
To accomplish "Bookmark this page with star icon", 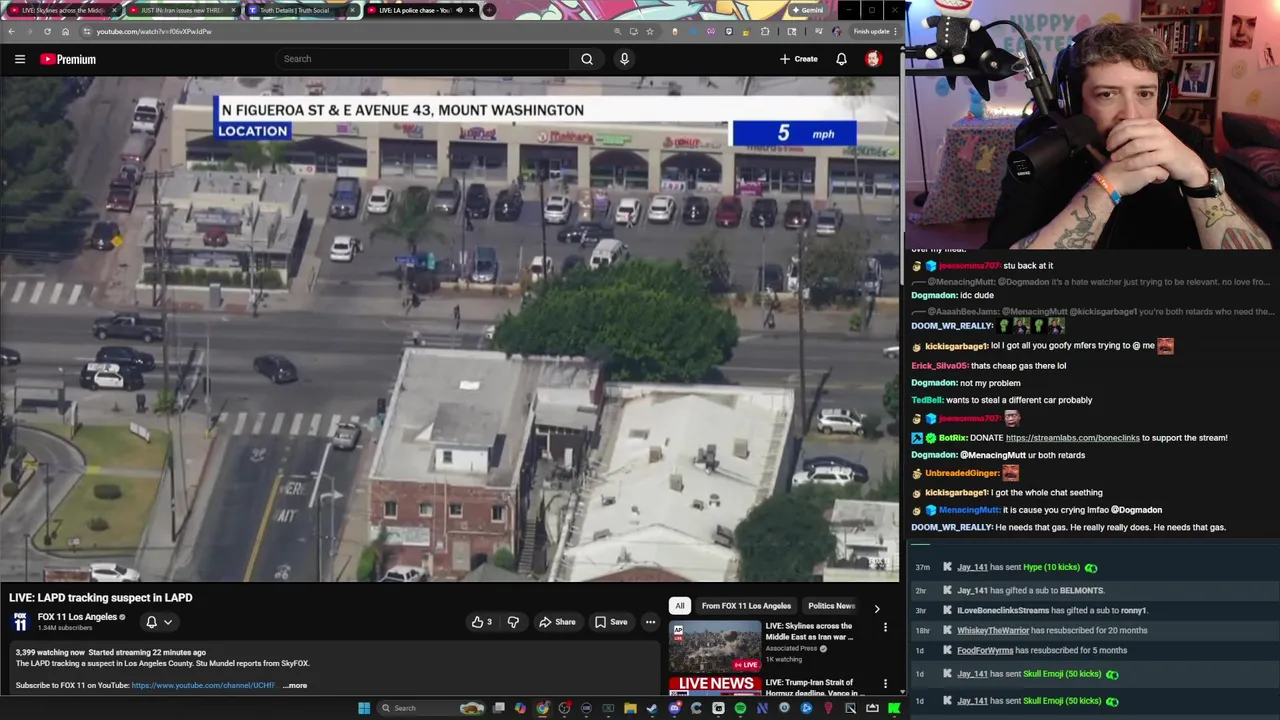I will (x=650, y=31).
